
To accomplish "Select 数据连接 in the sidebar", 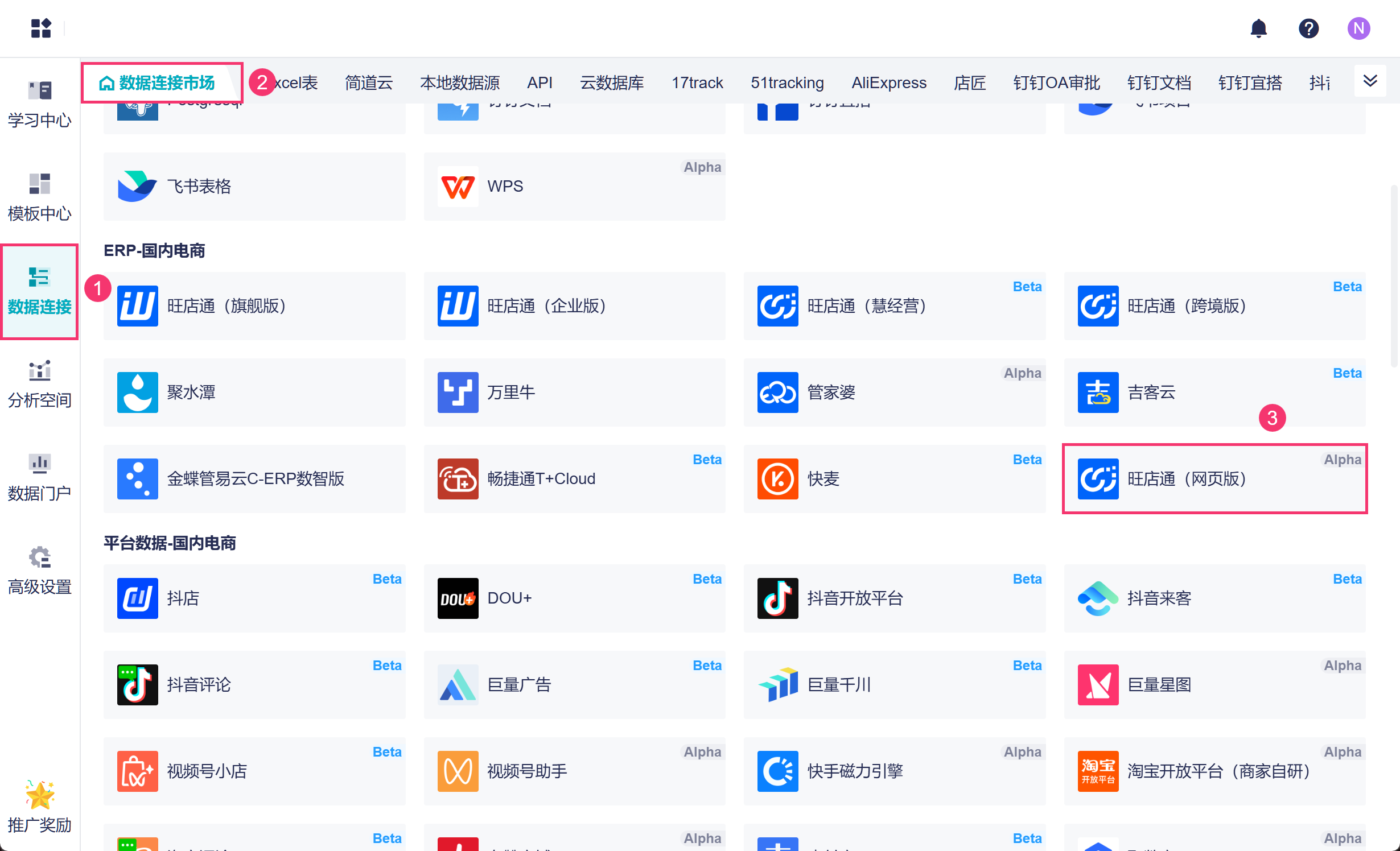I will (40, 292).
